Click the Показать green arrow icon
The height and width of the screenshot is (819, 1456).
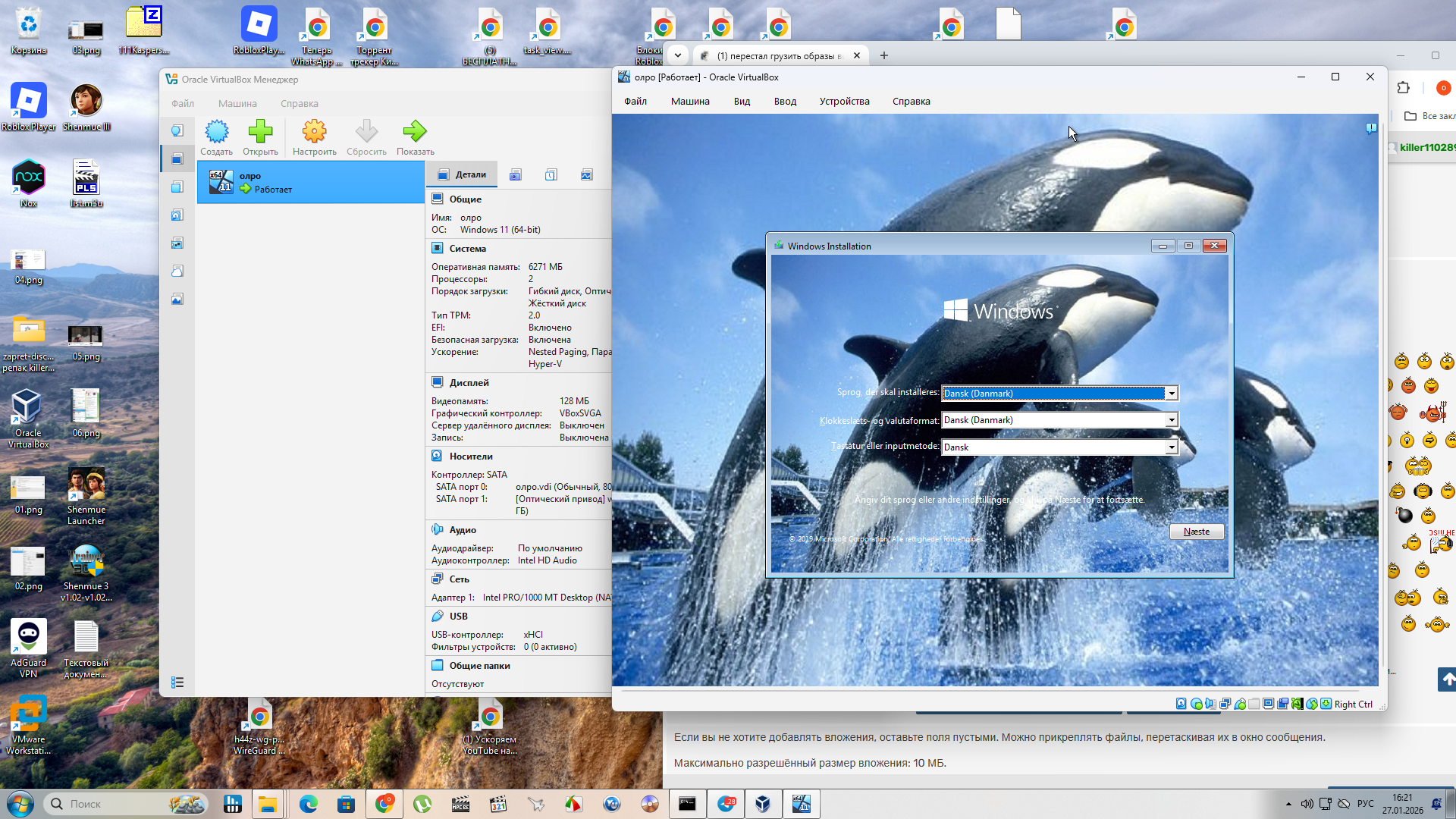click(x=415, y=132)
